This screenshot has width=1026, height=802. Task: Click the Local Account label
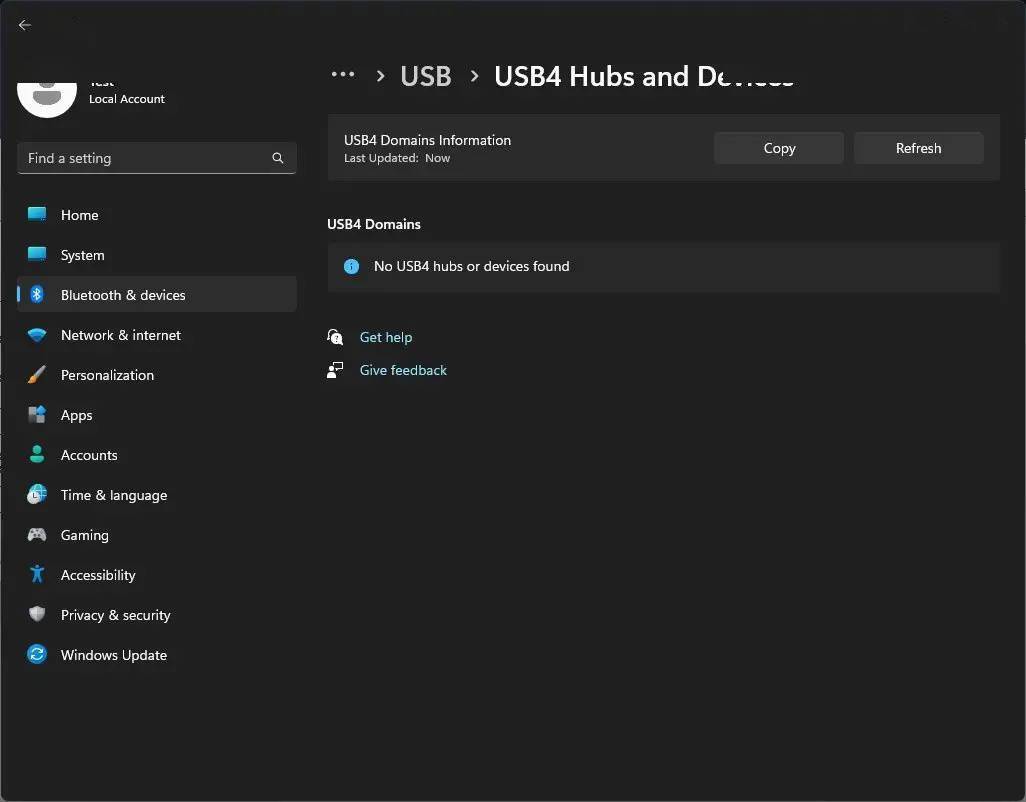tap(127, 99)
